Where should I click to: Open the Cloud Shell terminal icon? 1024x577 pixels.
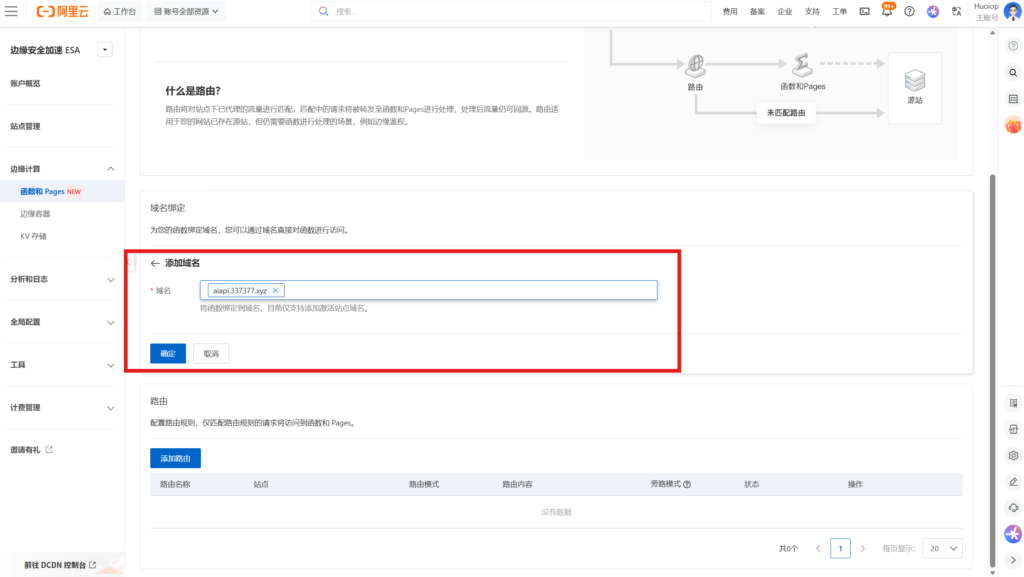pos(865,12)
